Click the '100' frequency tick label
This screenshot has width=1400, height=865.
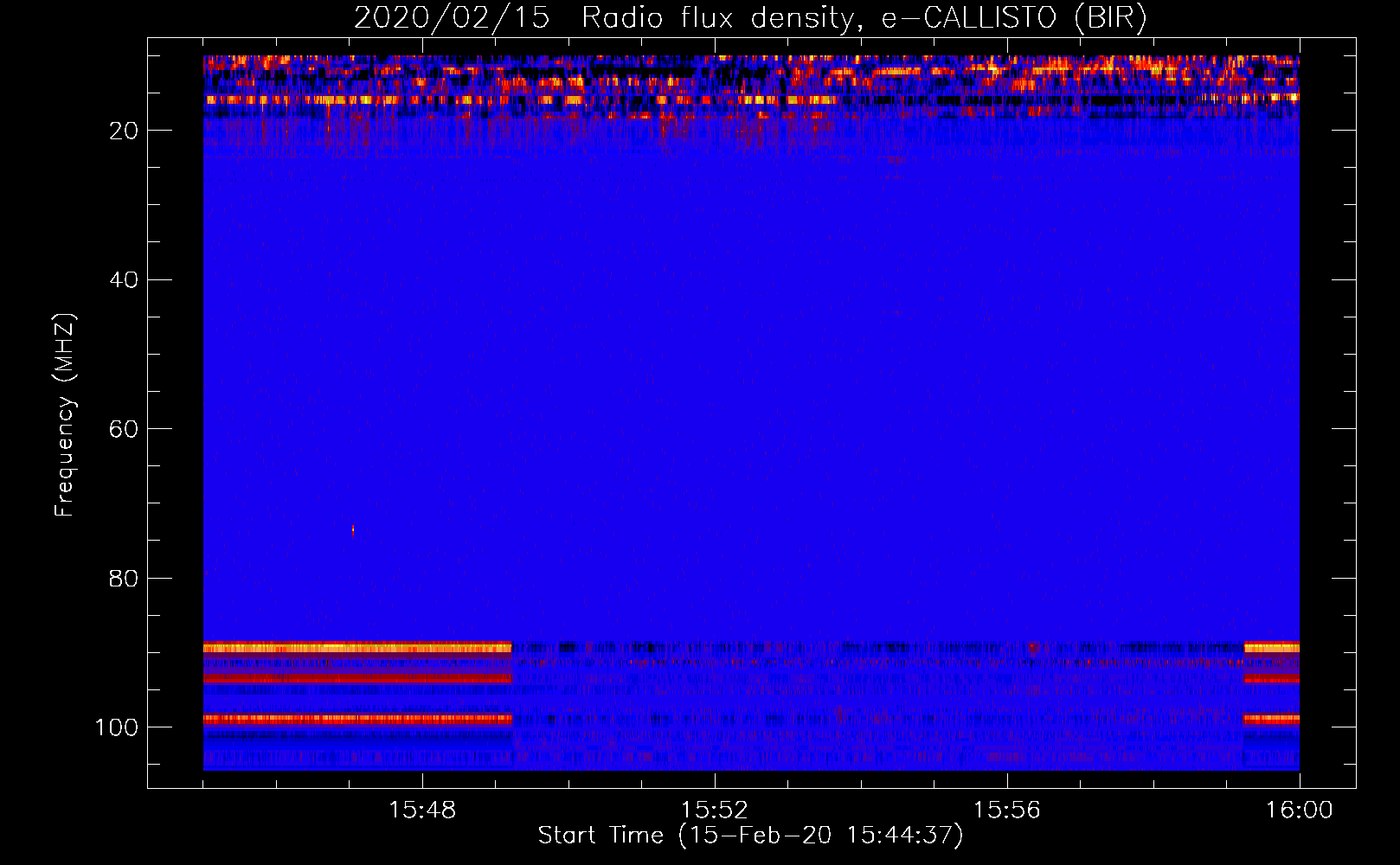click(117, 727)
